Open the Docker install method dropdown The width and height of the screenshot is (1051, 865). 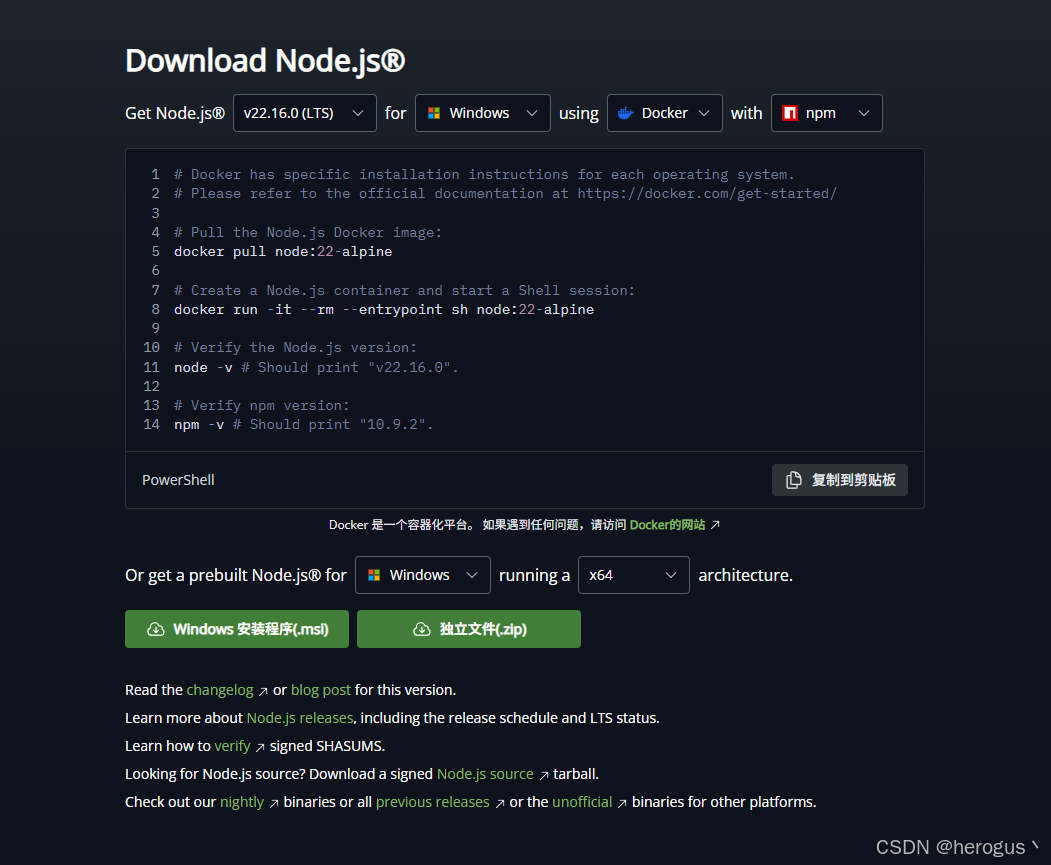[664, 113]
